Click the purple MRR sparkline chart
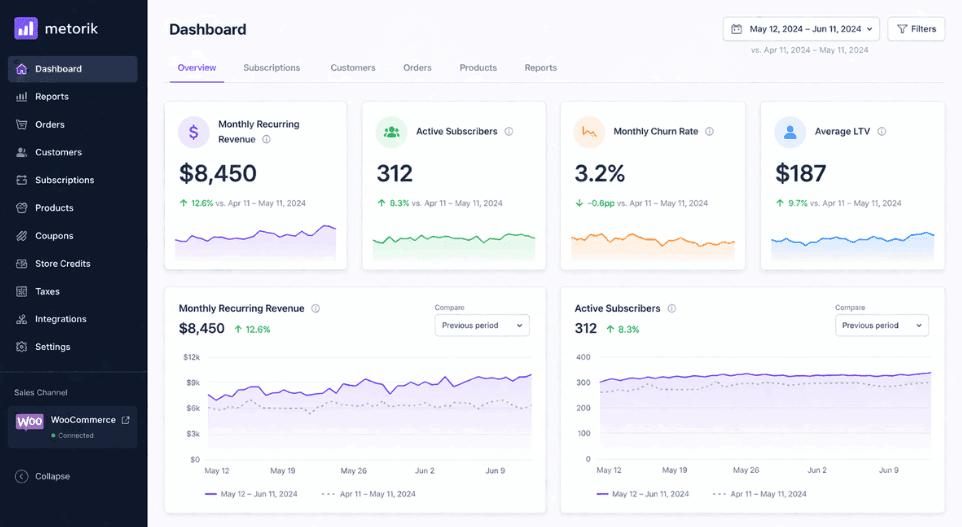962x527 pixels. tap(255, 242)
